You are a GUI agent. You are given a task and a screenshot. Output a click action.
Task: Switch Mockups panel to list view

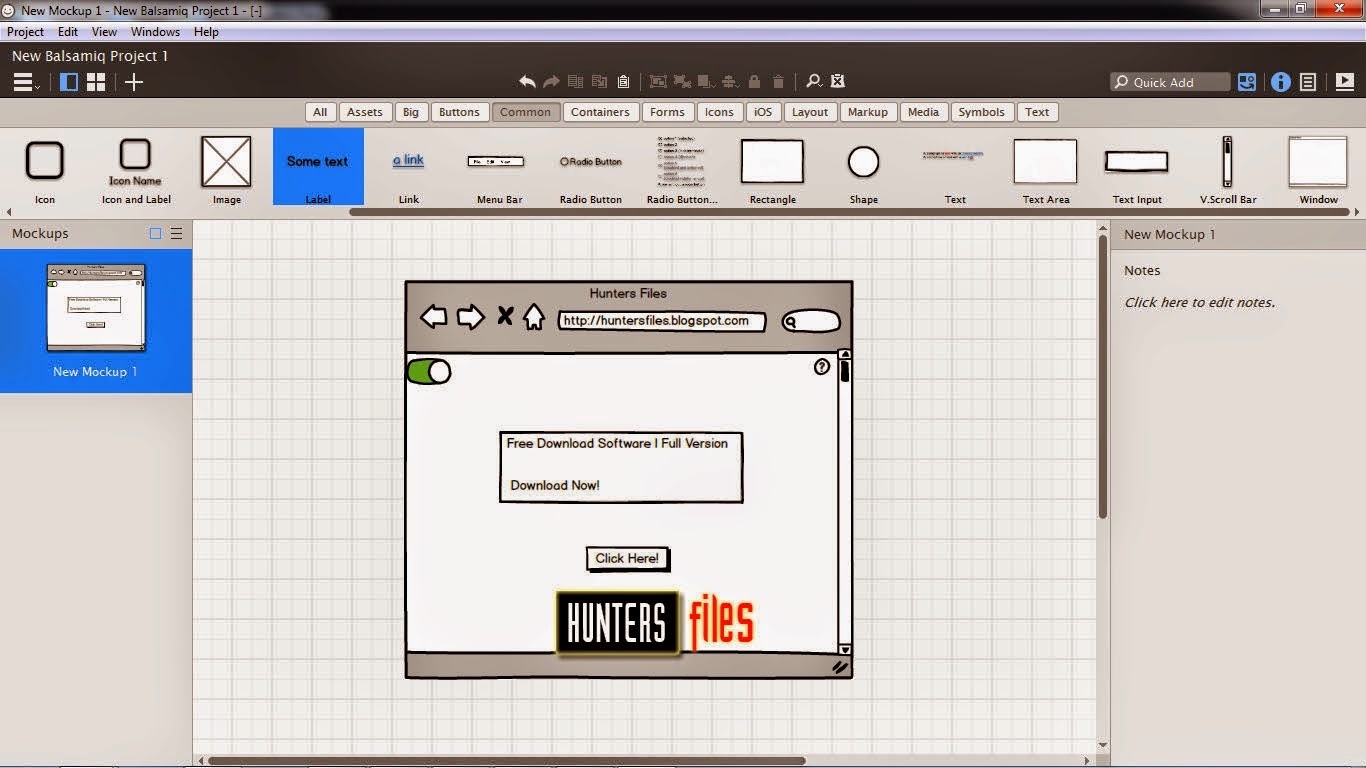coord(176,233)
